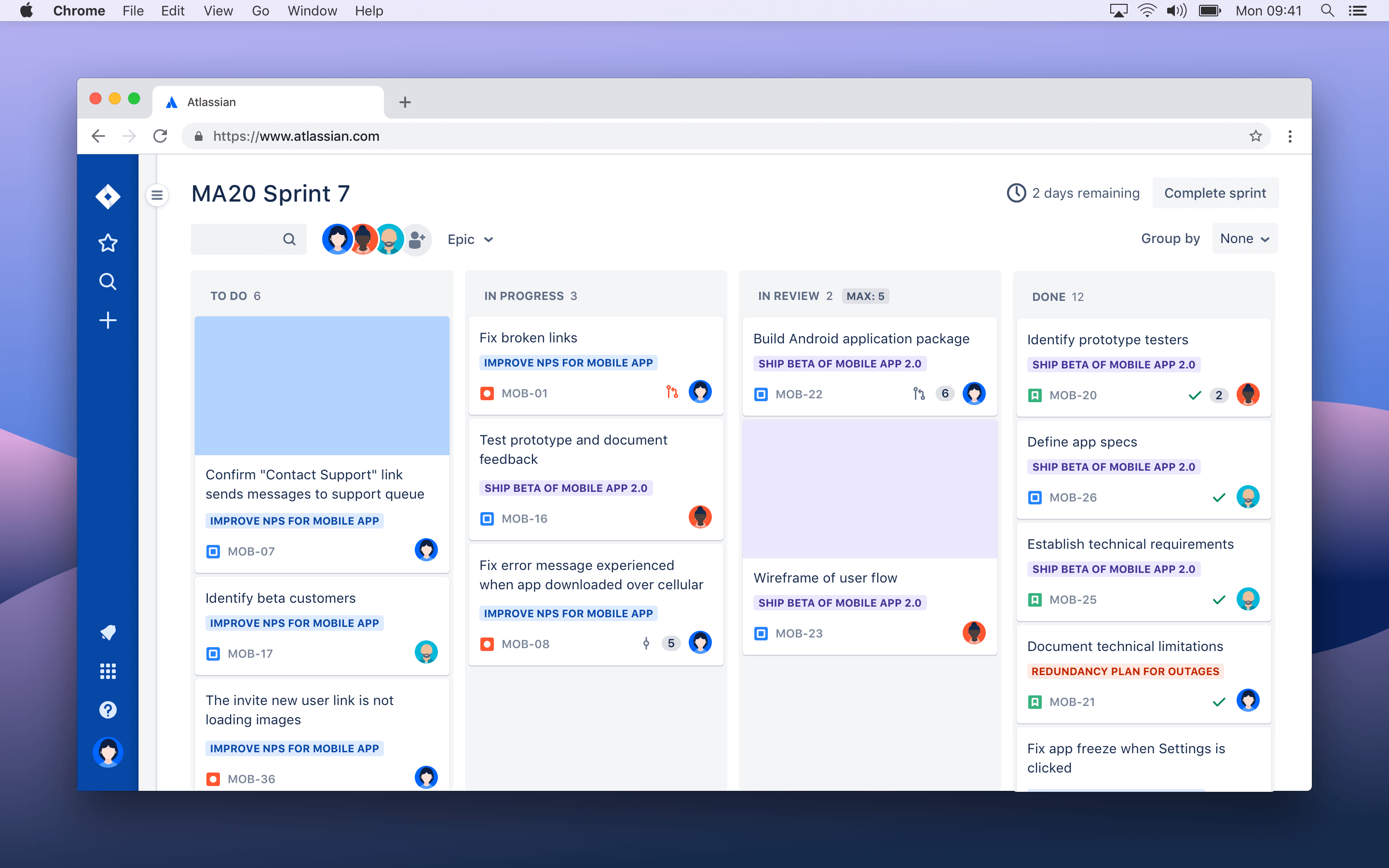Click checkmark on MOB-26 done item
1389x868 pixels.
(1220, 497)
